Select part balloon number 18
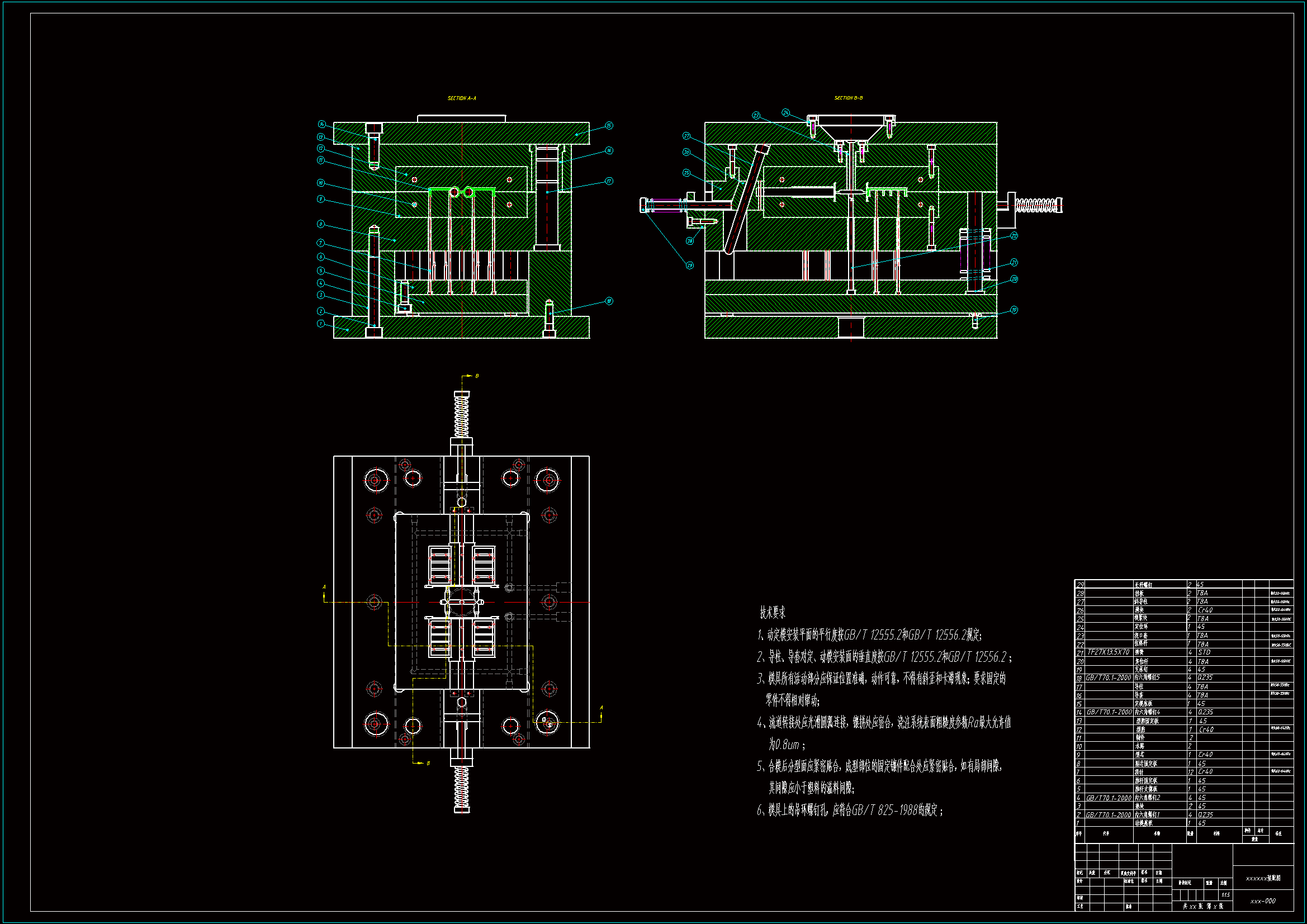 [609, 301]
